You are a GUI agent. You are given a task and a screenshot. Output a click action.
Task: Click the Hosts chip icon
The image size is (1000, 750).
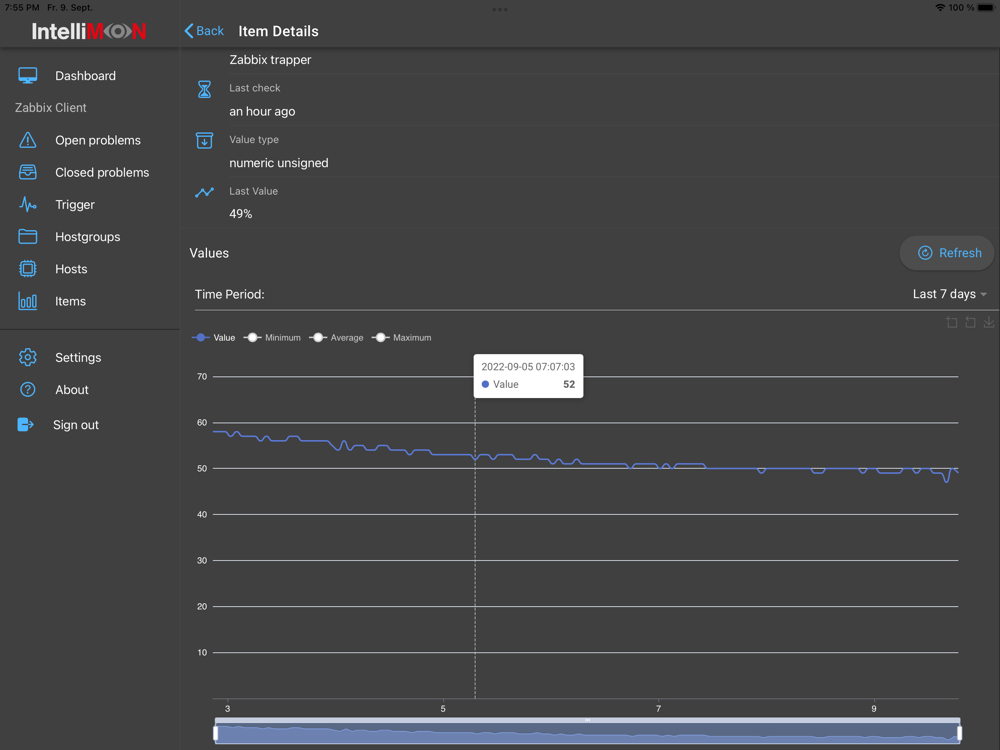click(27, 268)
